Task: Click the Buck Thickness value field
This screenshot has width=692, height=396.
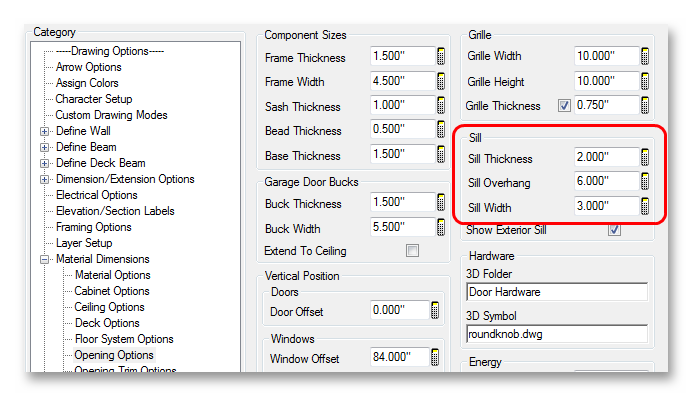Action: click(402, 202)
